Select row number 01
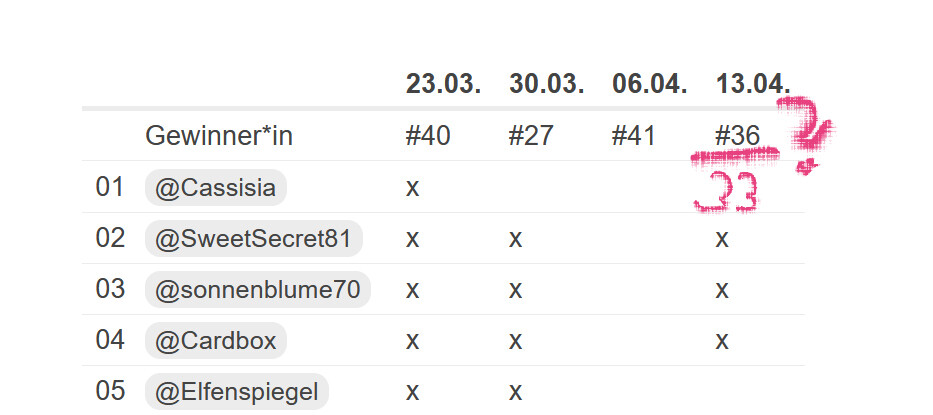This screenshot has height=415, width=933. (110, 188)
